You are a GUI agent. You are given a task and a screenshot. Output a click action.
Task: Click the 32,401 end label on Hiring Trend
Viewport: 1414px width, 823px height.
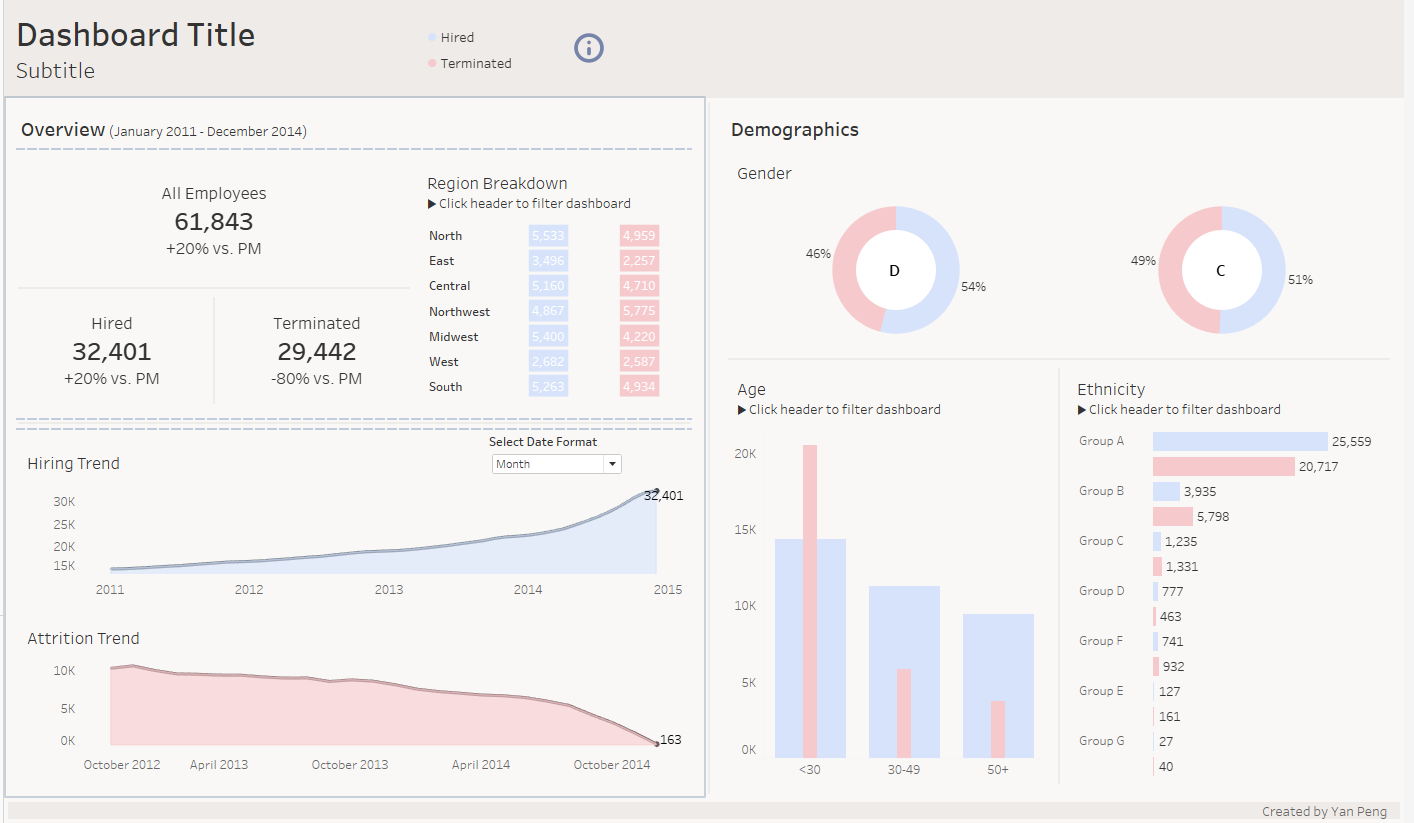(664, 495)
